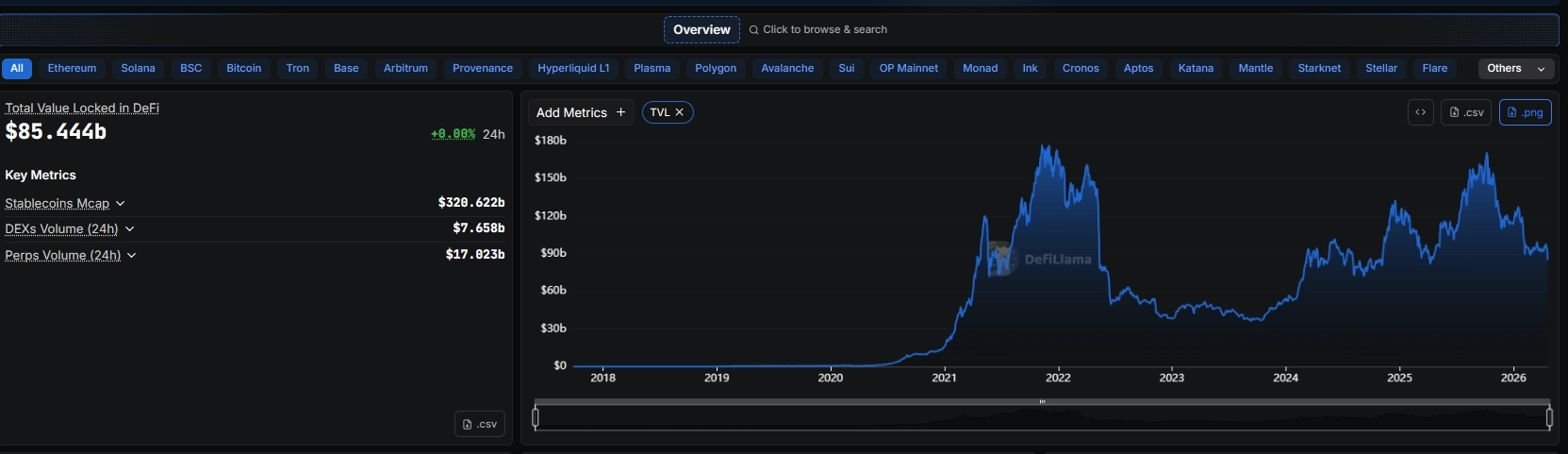Download the chart as .png
The image size is (1568, 454).
[x=1525, y=112]
